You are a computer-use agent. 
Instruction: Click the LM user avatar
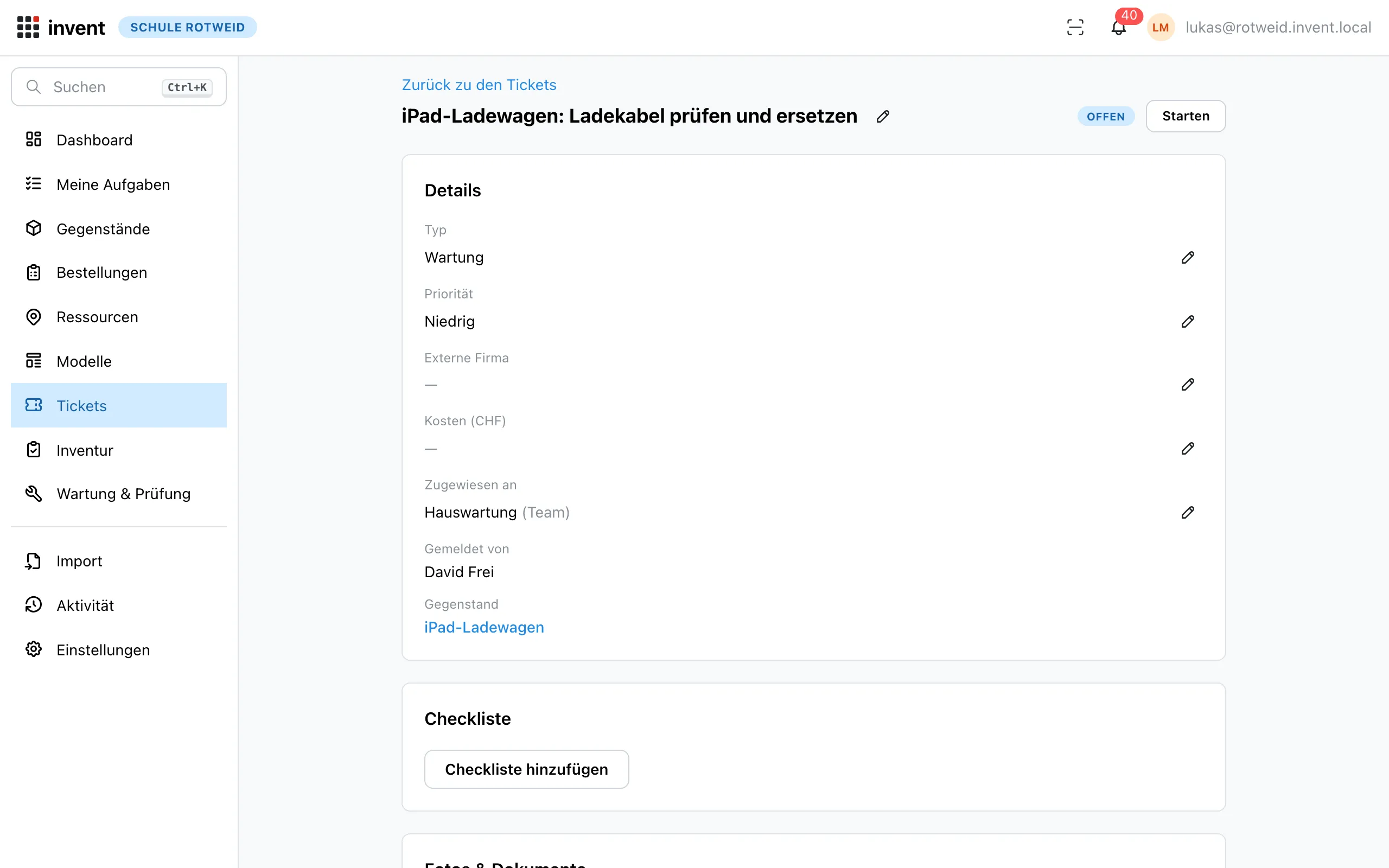pos(1160,27)
